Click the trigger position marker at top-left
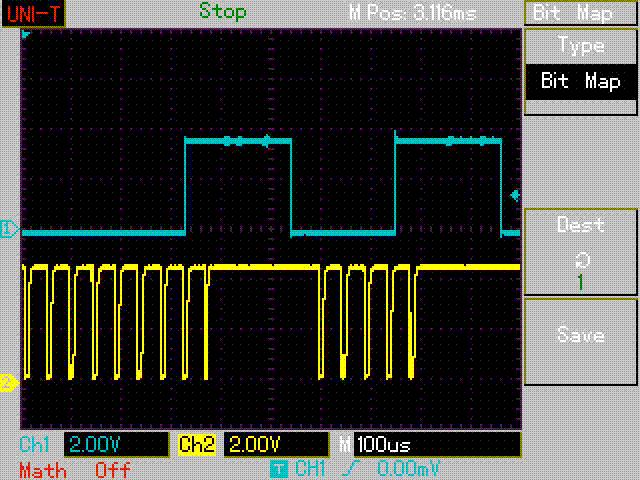 click(x=26, y=34)
